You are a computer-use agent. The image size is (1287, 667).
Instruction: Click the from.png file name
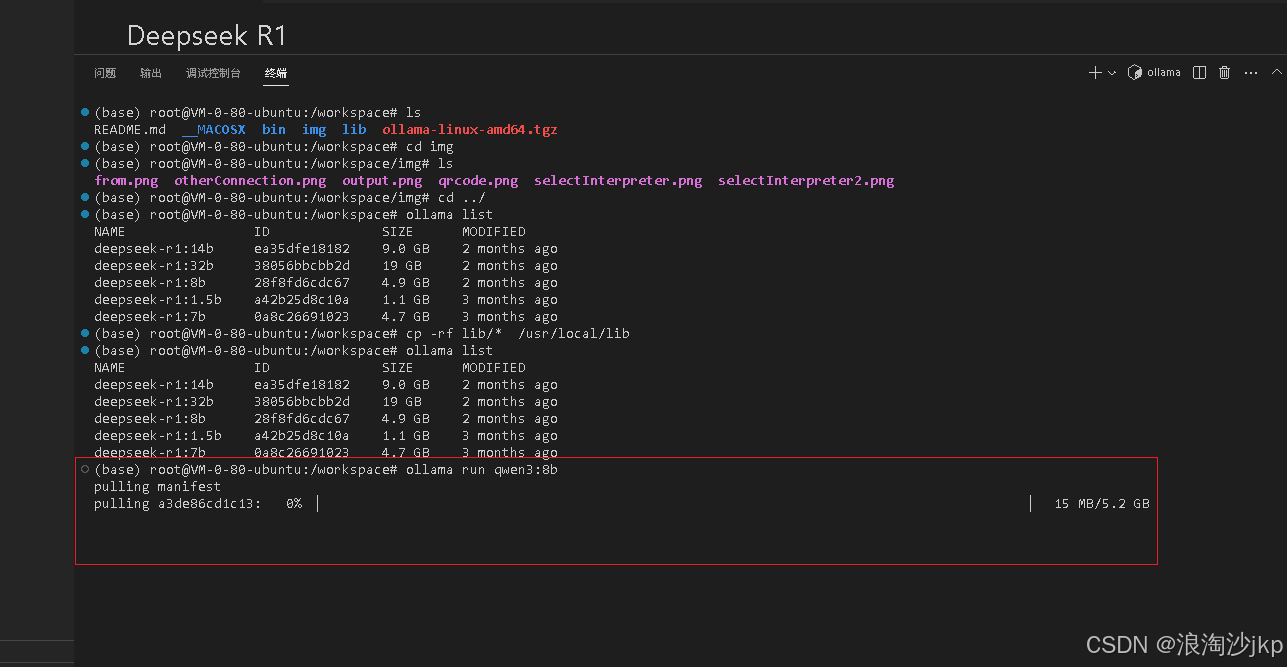126,180
